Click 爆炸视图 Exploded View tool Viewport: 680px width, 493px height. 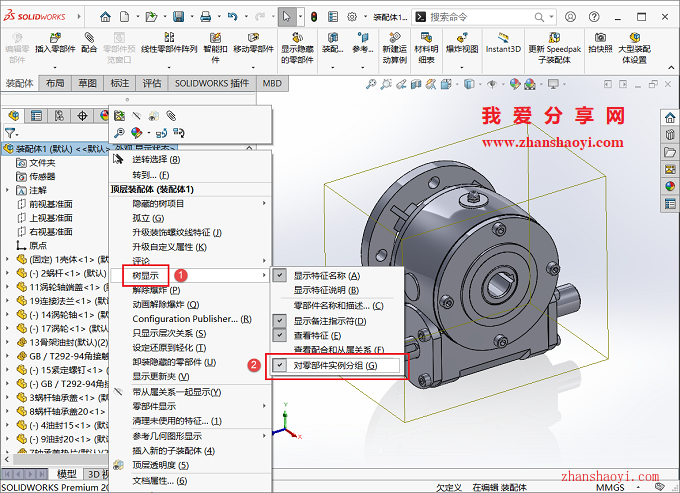(x=462, y=43)
